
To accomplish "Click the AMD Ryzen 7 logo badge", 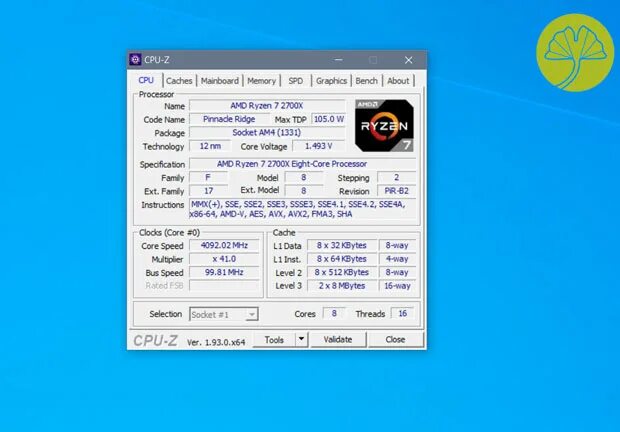I will click(x=384, y=126).
